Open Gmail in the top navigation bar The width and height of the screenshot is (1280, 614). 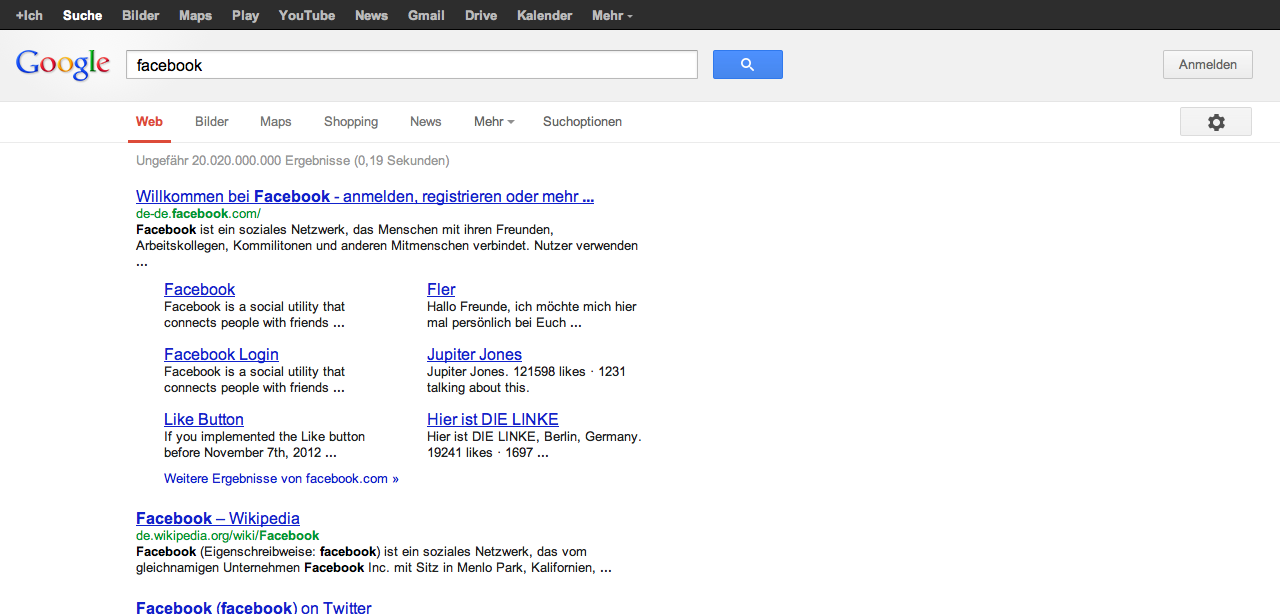pos(426,15)
